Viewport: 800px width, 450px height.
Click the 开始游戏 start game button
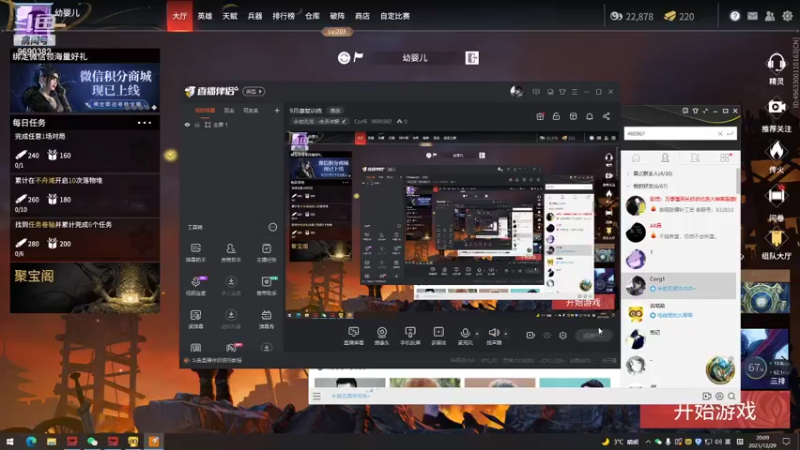[714, 411]
